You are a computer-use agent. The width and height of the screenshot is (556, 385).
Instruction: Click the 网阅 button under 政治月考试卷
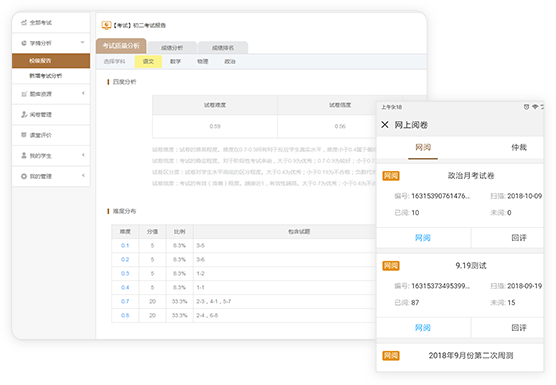pyautogui.click(x=423, y=238)
